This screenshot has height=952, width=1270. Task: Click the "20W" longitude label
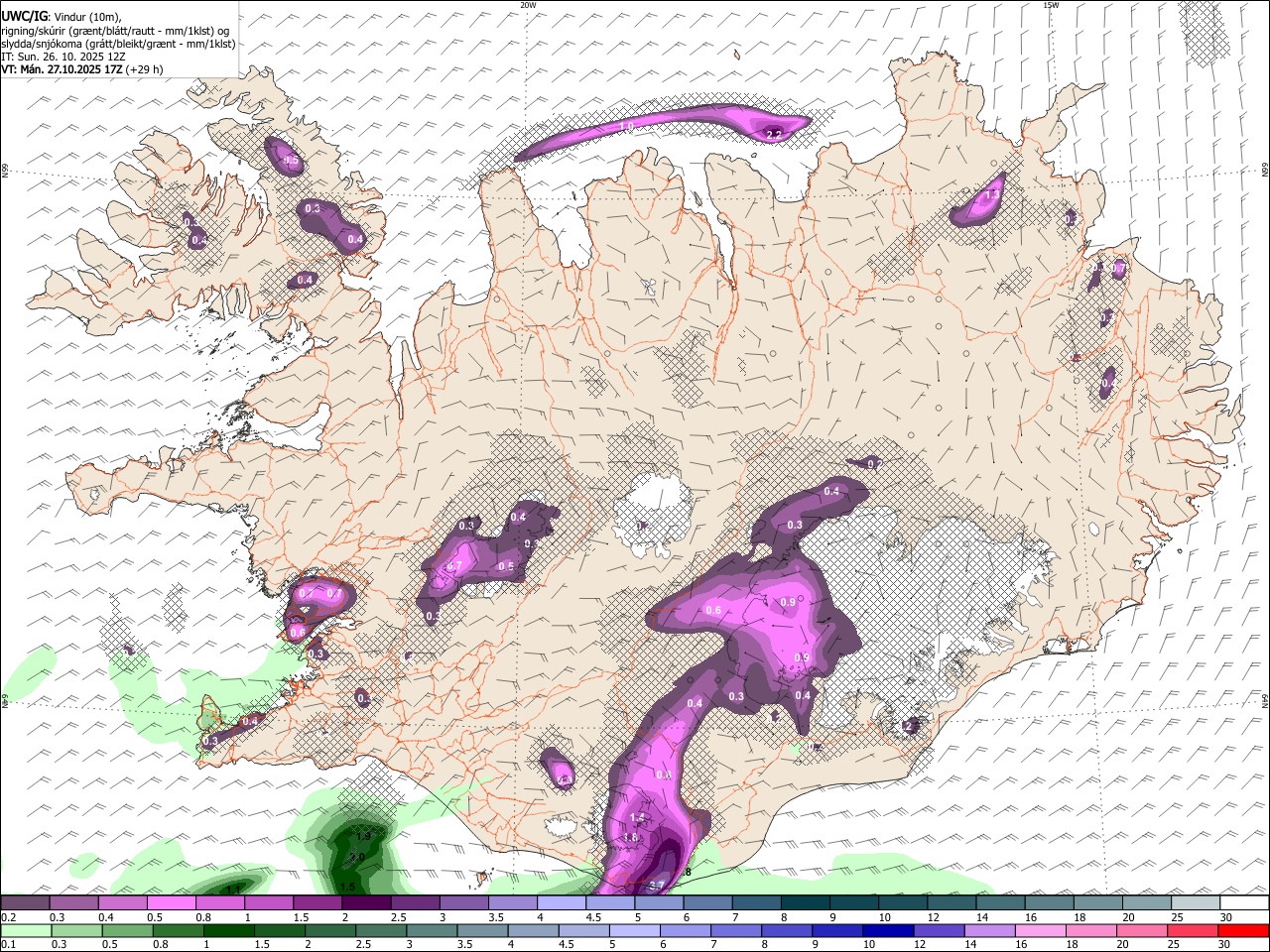[528, 5]
